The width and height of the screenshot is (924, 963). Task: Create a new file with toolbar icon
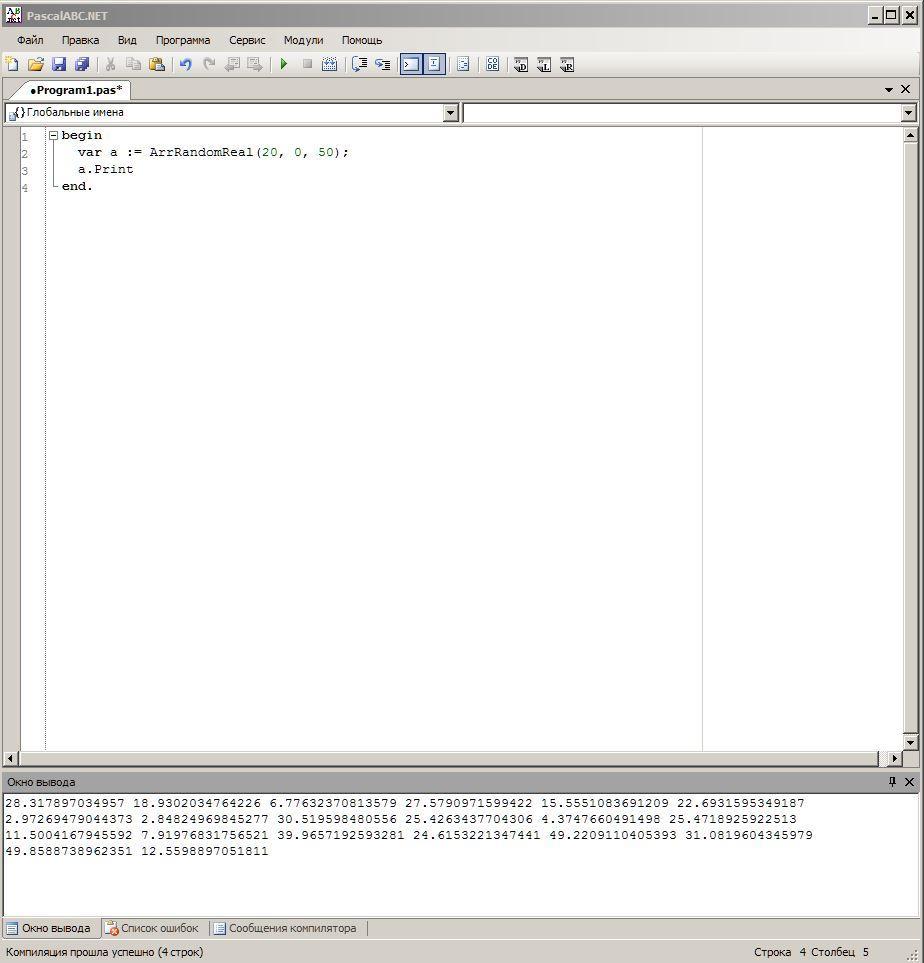(x=12, y=64)
